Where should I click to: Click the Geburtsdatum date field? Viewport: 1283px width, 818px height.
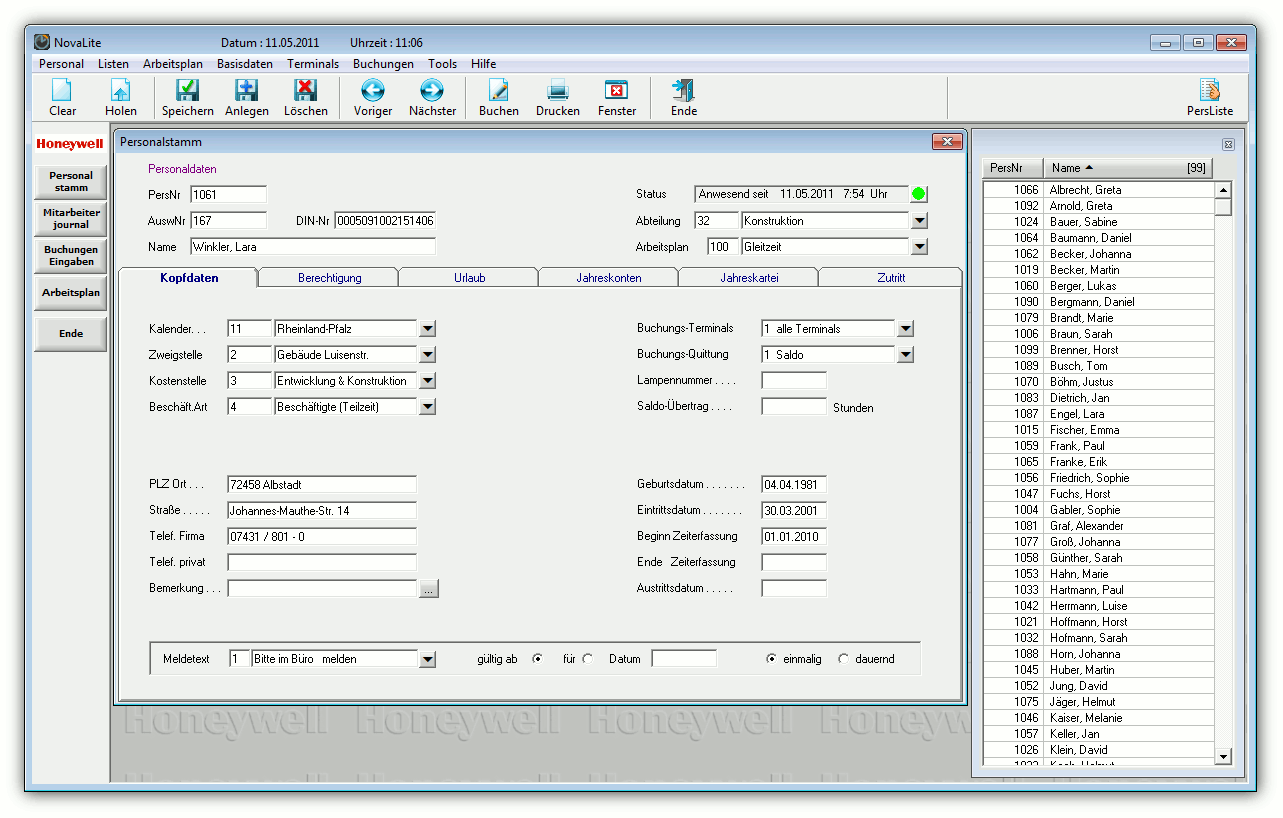(793, 484)
